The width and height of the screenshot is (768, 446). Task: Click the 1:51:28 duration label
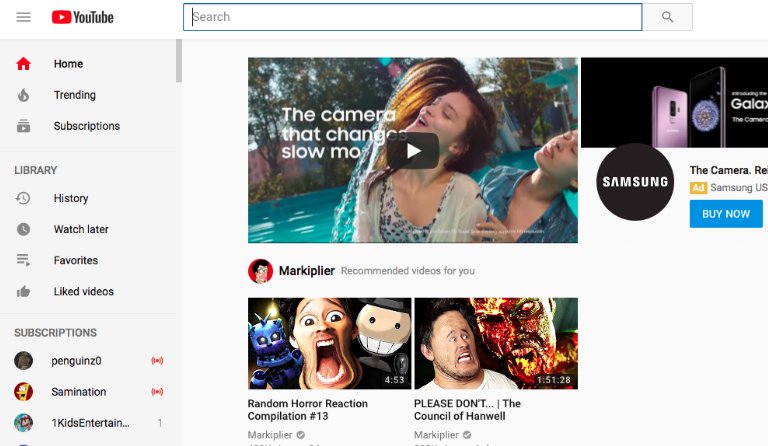[x=554, y=380]
